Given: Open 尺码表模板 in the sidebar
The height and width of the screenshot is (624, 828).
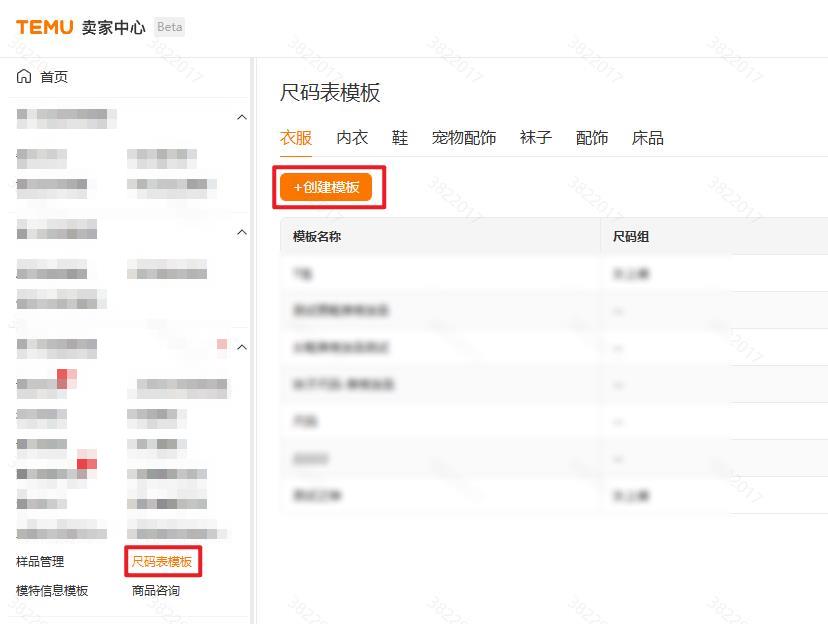Looking at the screenshot, I should coord(162,562).
